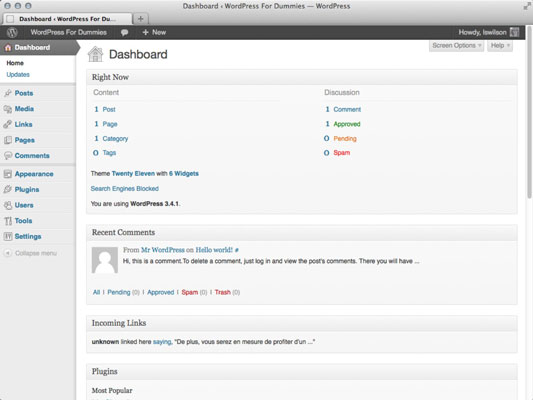
Task: Click the Collapse menu arrow icon
Action: click(8, 253)
